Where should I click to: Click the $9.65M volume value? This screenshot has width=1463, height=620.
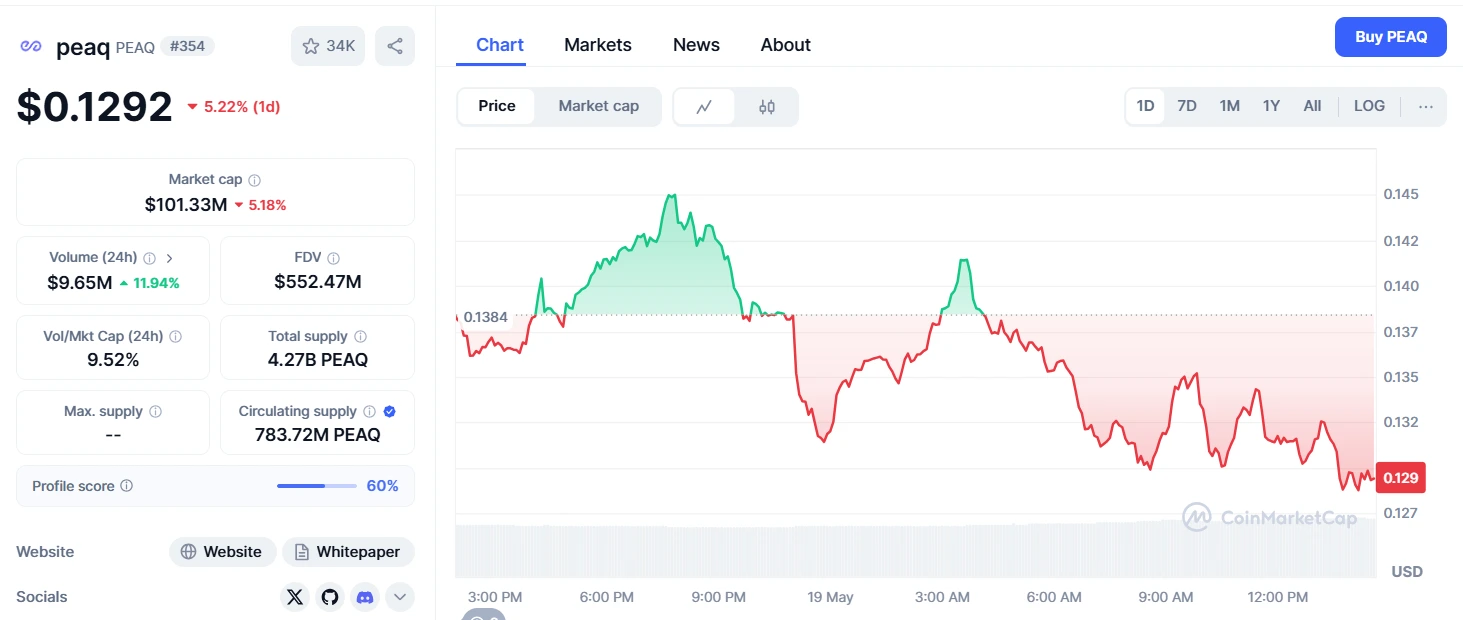pos(80,283)
